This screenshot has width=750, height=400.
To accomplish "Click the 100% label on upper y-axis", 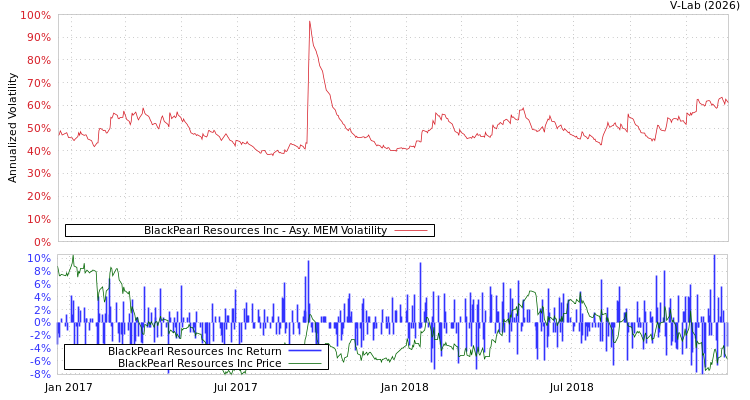I will click(35, 16).
